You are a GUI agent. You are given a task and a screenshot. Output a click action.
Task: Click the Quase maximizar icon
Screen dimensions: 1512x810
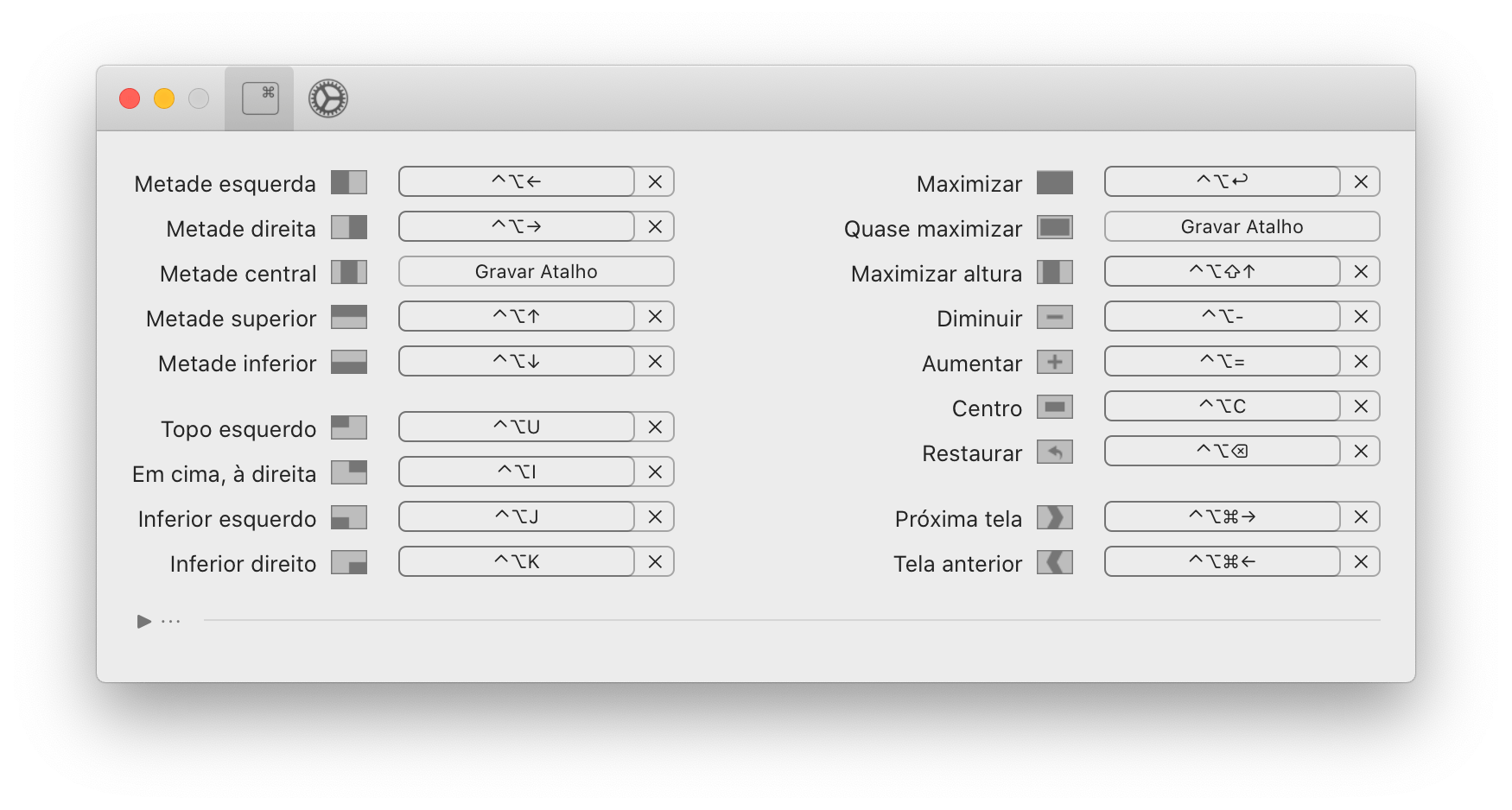tap(1055, 227)
